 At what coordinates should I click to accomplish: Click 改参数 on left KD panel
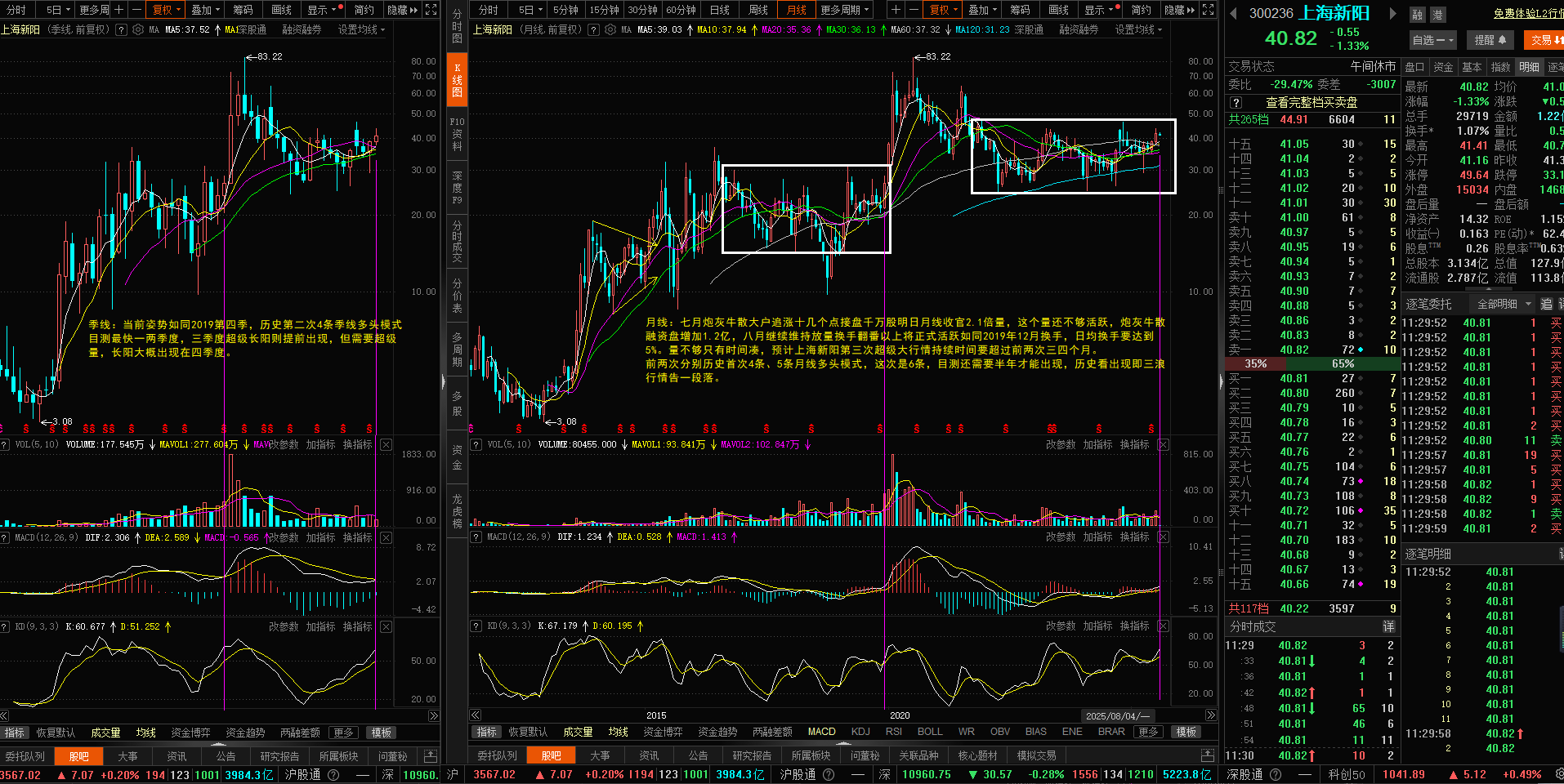[284, 626]
